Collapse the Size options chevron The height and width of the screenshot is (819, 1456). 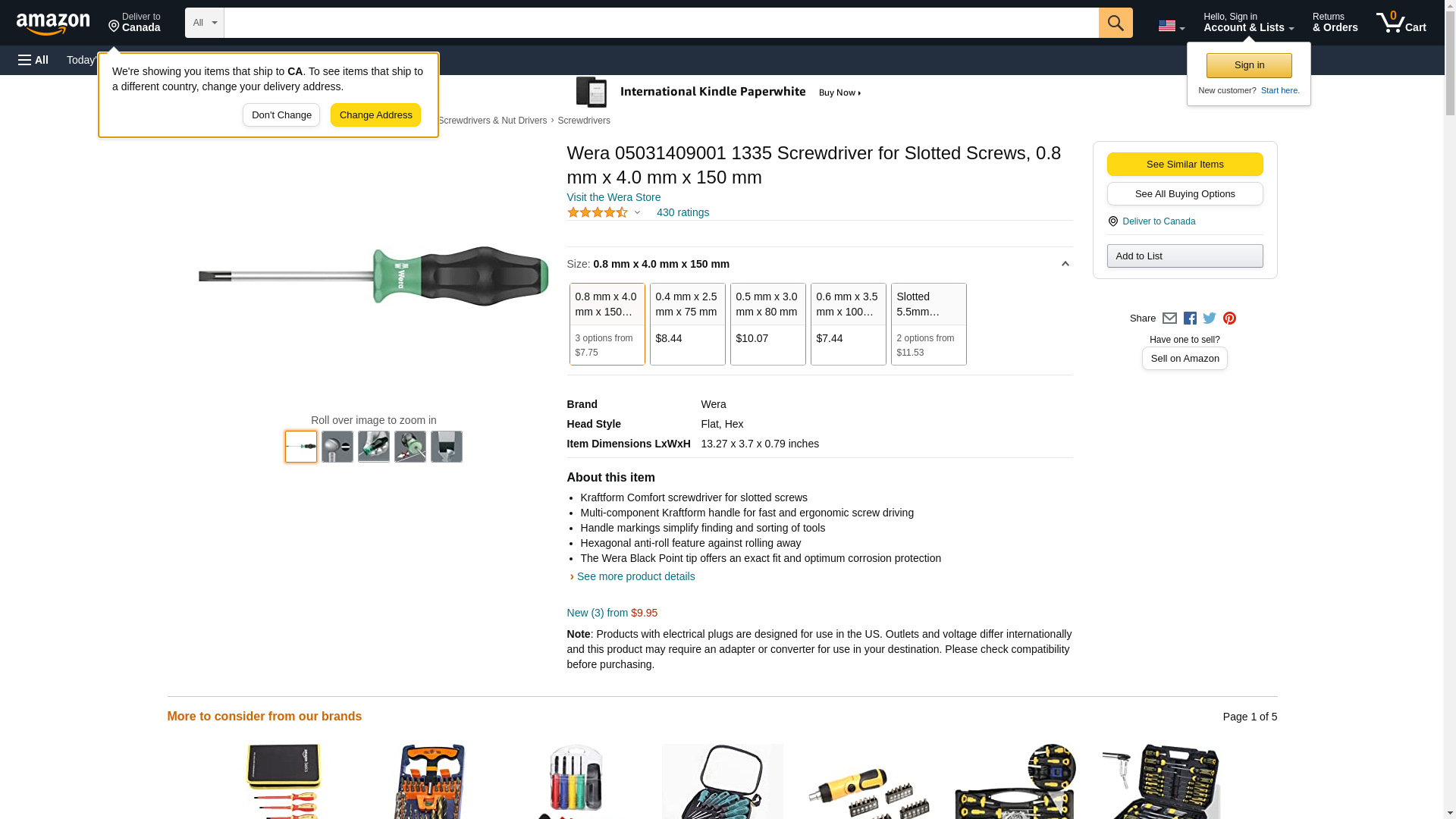1065,264
